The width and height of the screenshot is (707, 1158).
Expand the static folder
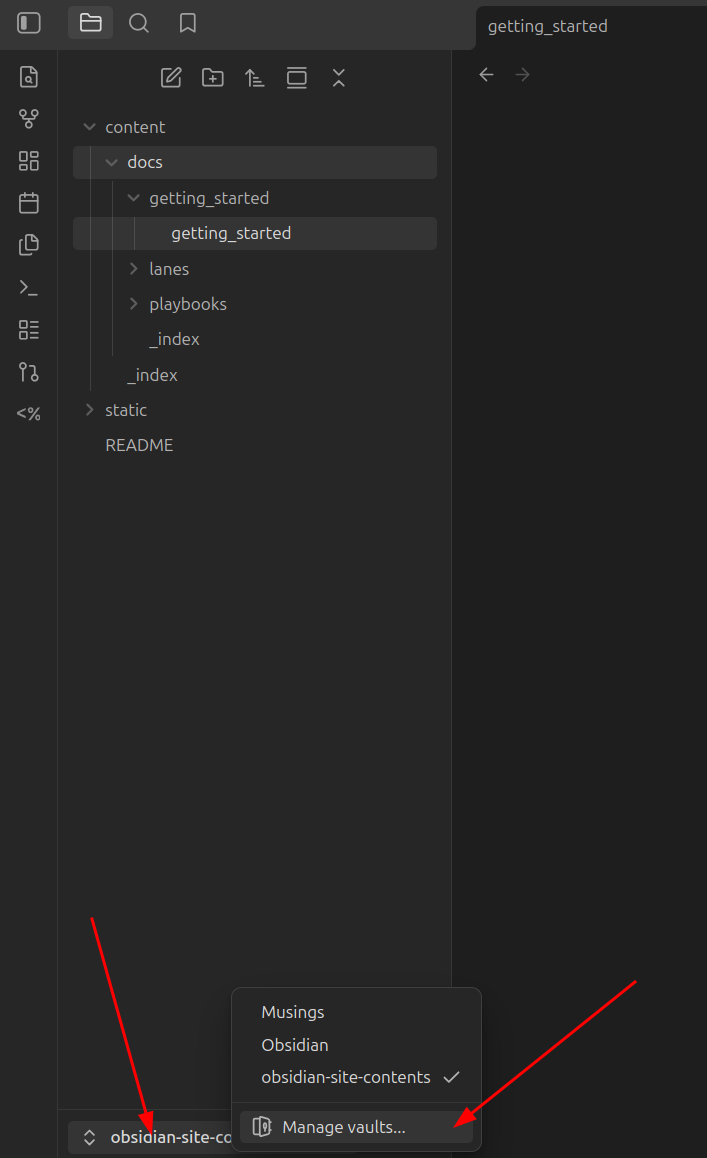pyautogui.click(x=125, y=410)
